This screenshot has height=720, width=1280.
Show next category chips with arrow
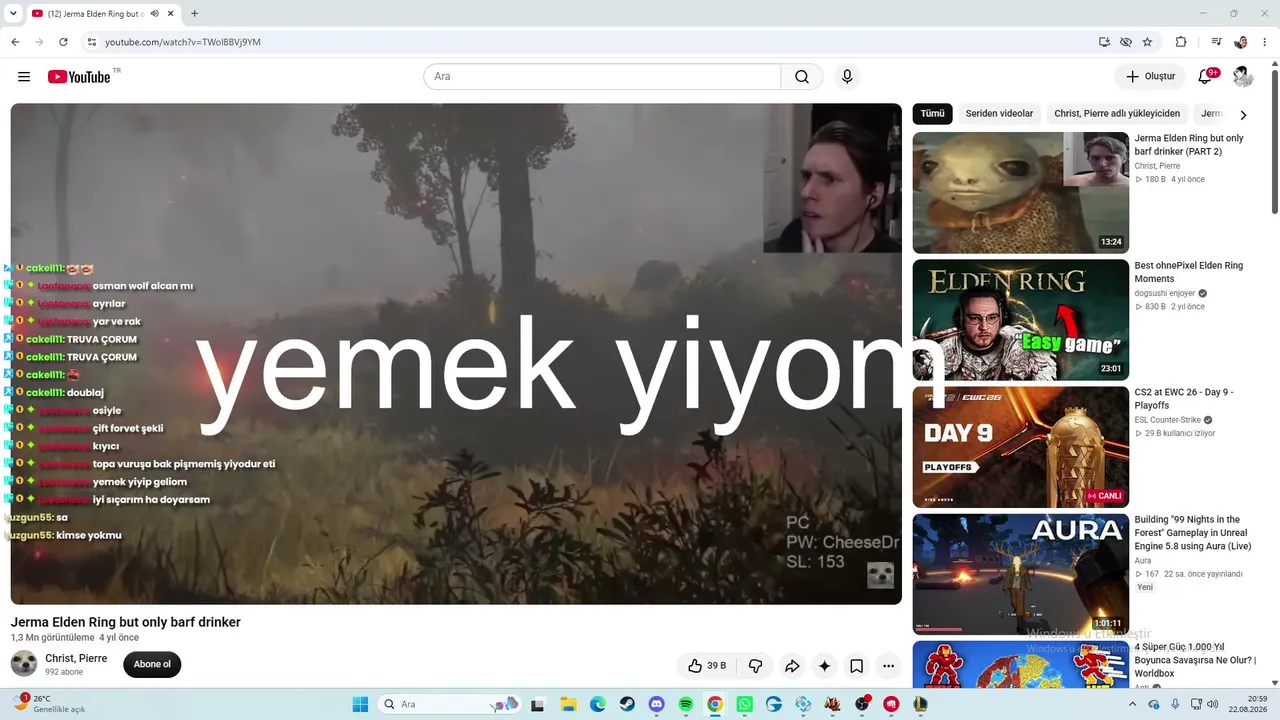tap(1243, 115)
